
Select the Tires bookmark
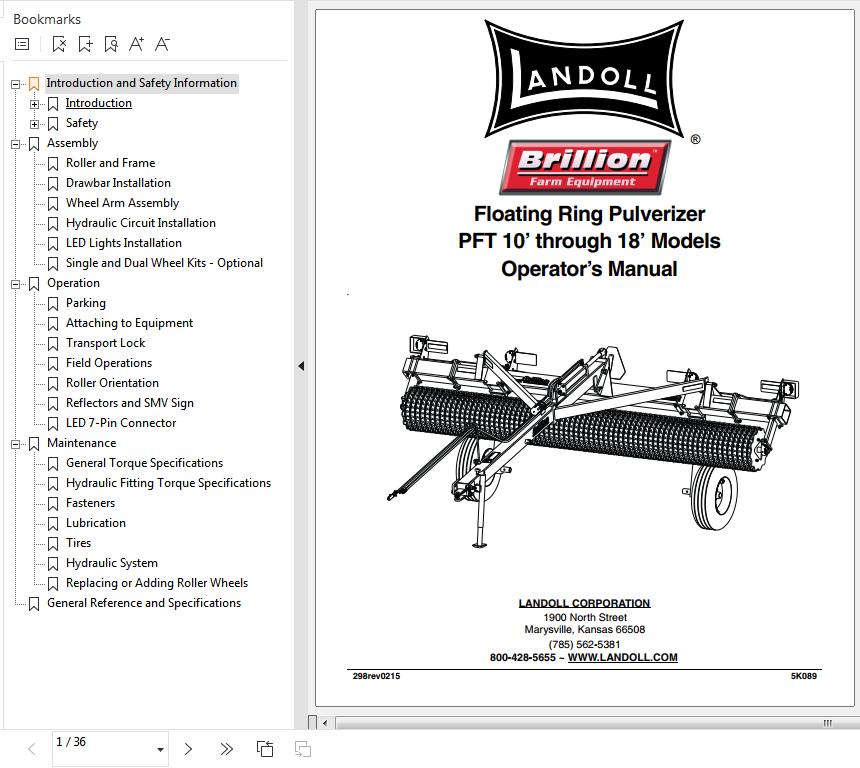[78, 543]
